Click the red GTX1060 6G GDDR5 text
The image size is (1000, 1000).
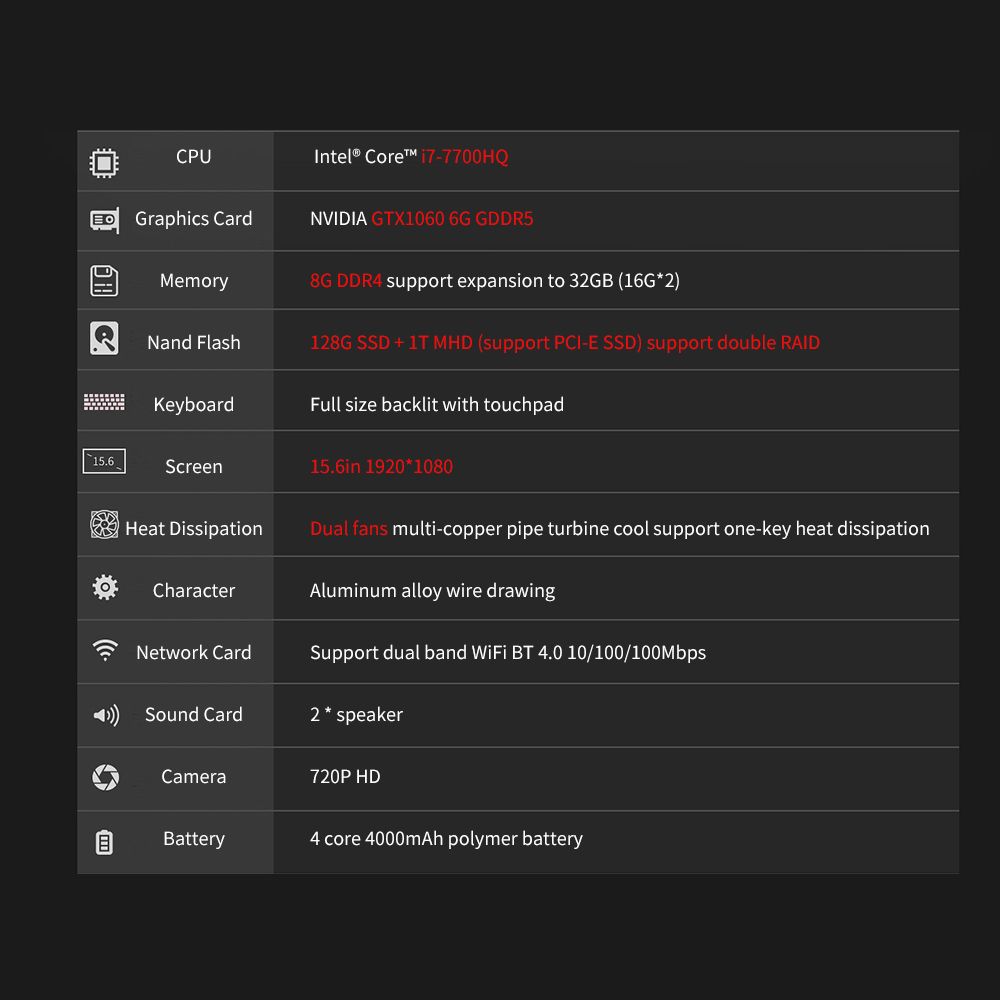pos(452,219)
